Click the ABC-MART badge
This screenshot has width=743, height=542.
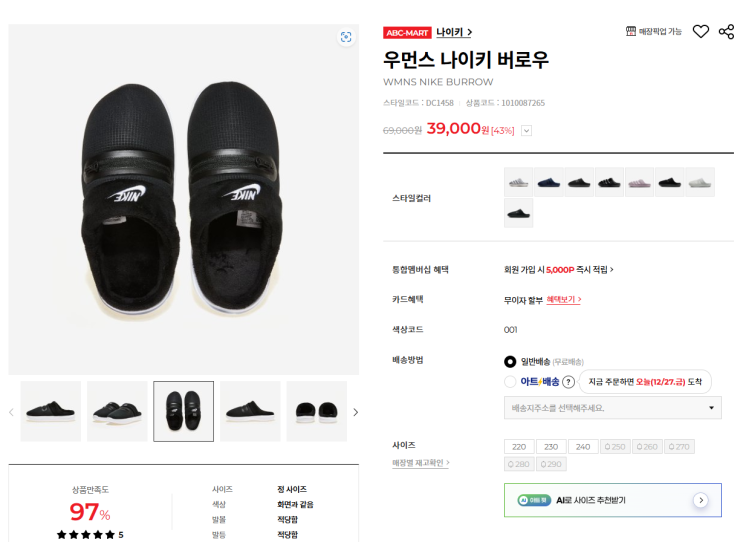point(407,33)
